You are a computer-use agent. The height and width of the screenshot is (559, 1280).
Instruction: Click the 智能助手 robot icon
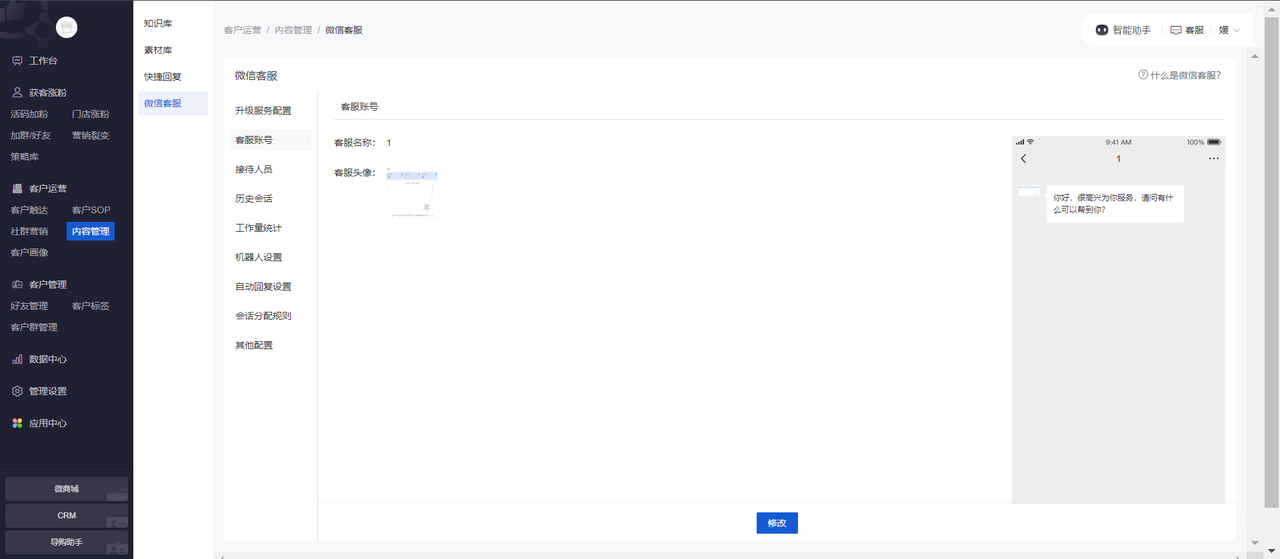(1102, 30)
